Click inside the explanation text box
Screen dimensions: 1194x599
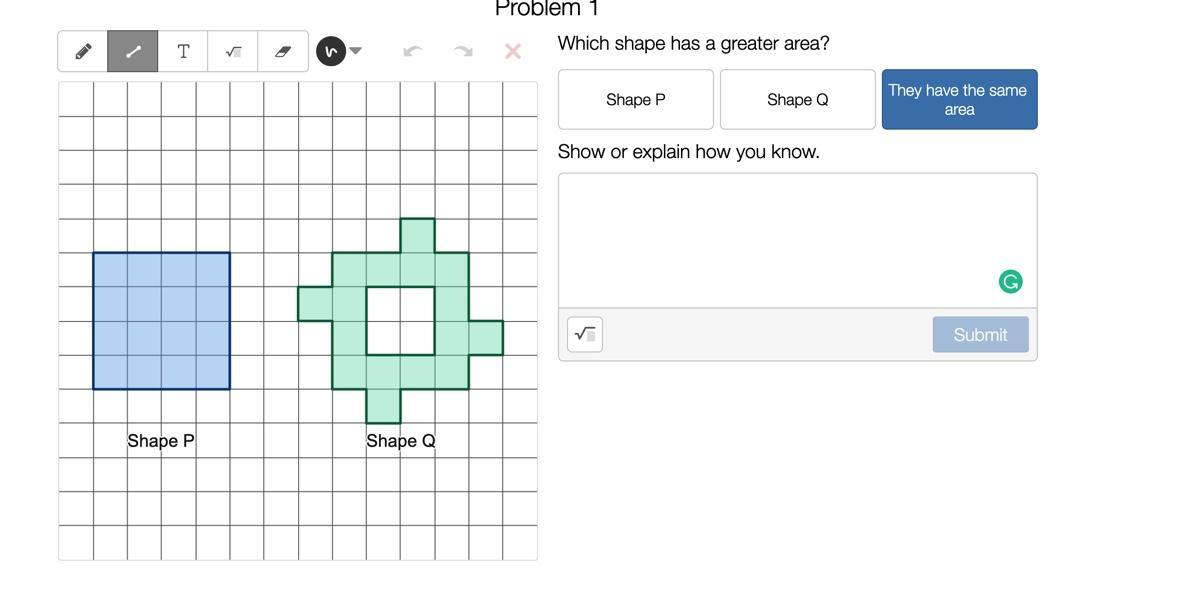pos(797,241)
